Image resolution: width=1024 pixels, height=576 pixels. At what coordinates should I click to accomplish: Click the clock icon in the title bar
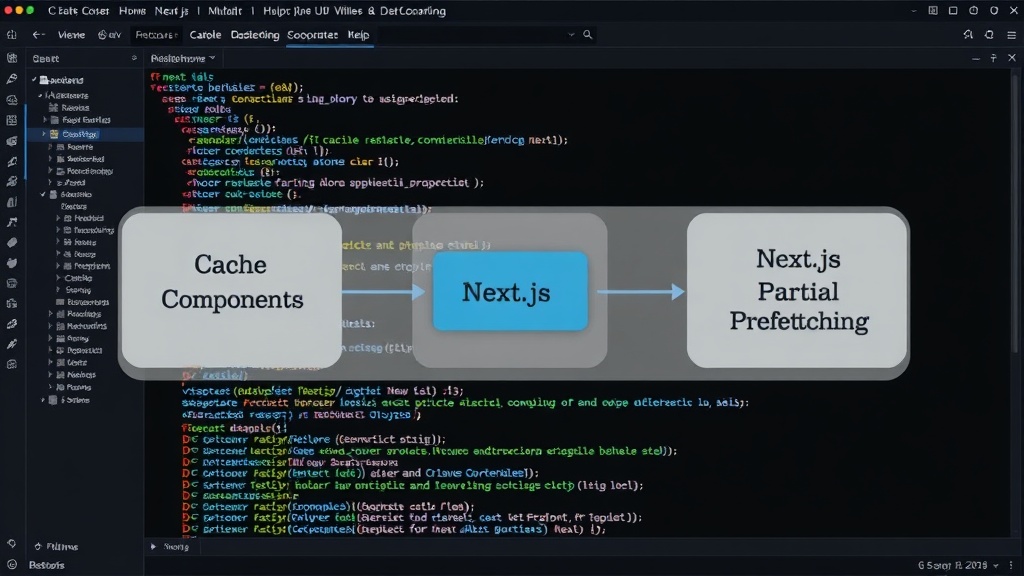click(974, 10)
